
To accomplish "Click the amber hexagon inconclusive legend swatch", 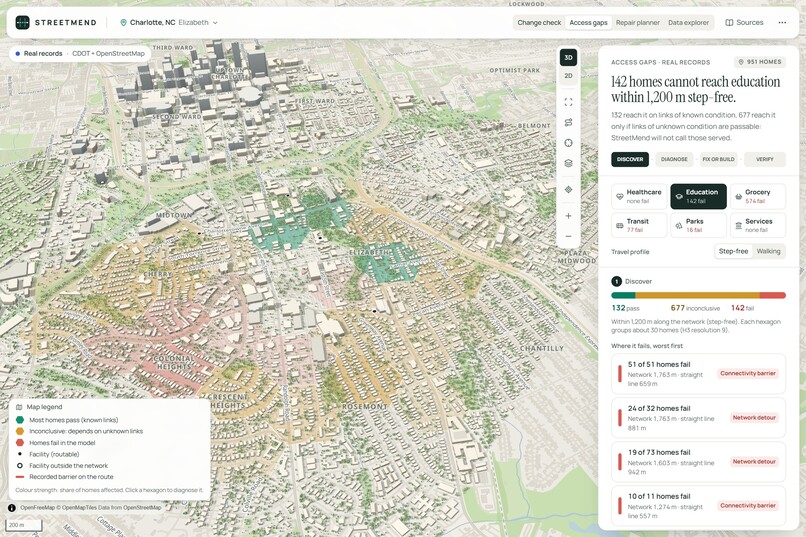I will [x=20, y=431].
